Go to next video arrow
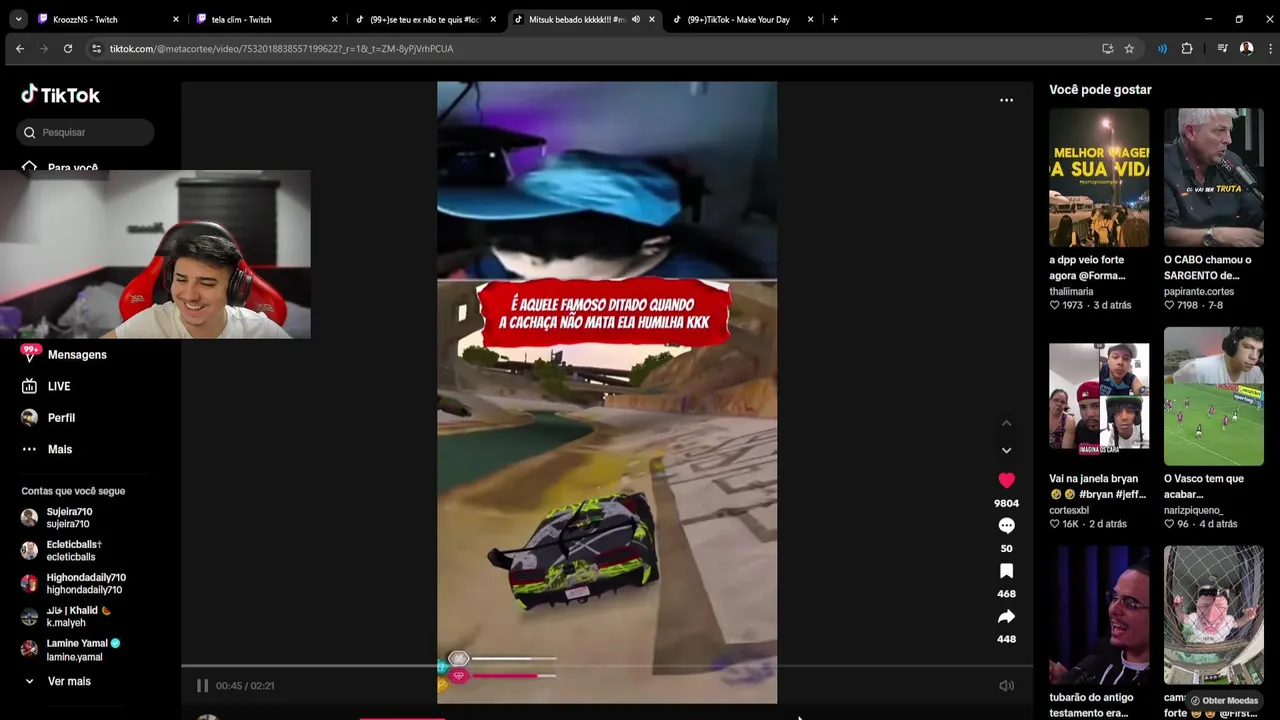The image size is (1280, 720). 1006,450
